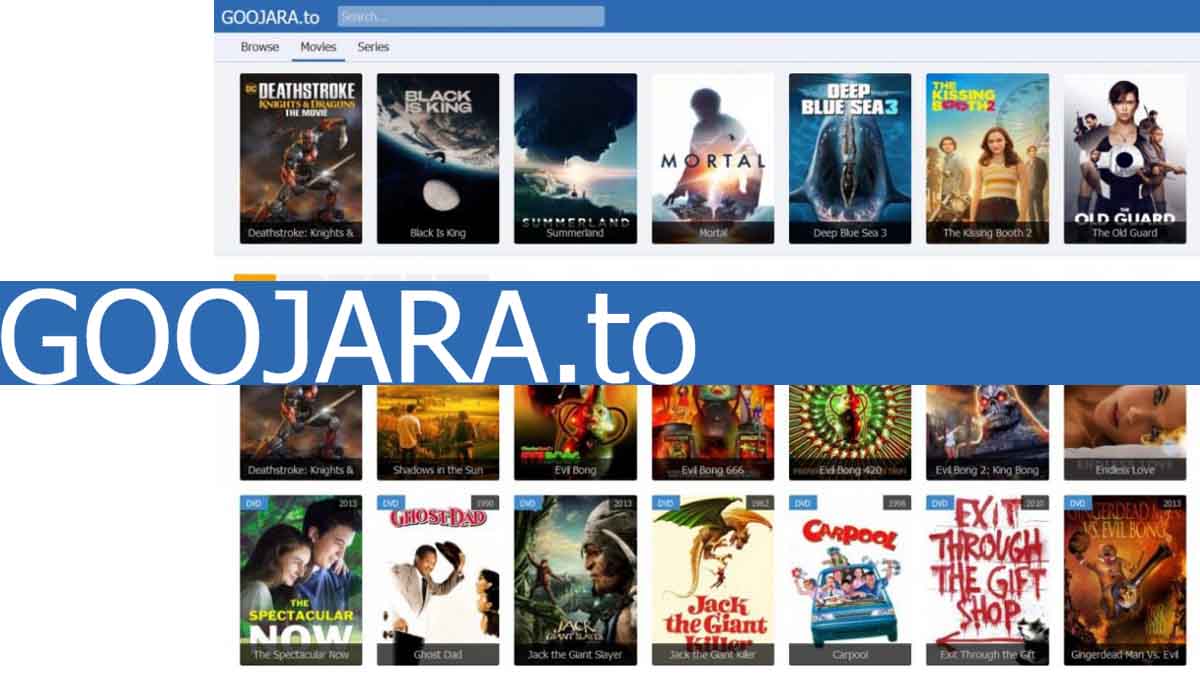Viewport: 1200px width, 675px height.
Task: Click DVD badge on Jack the Giant Killer
Action: point(665,503)
